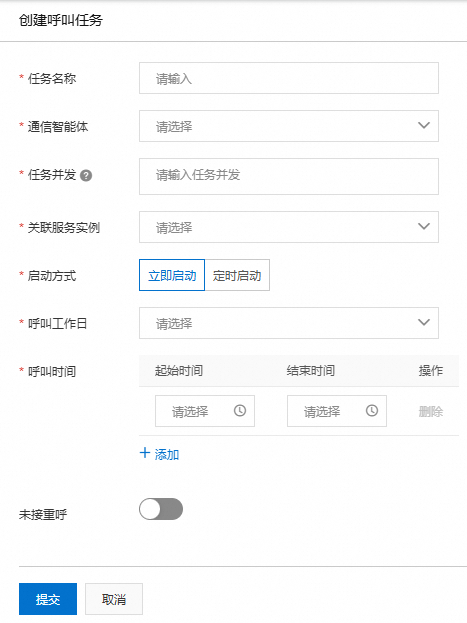Screen dimensions: 467x623
Task: Select 立即启动 as the start mode
Action: pos(172,275)
